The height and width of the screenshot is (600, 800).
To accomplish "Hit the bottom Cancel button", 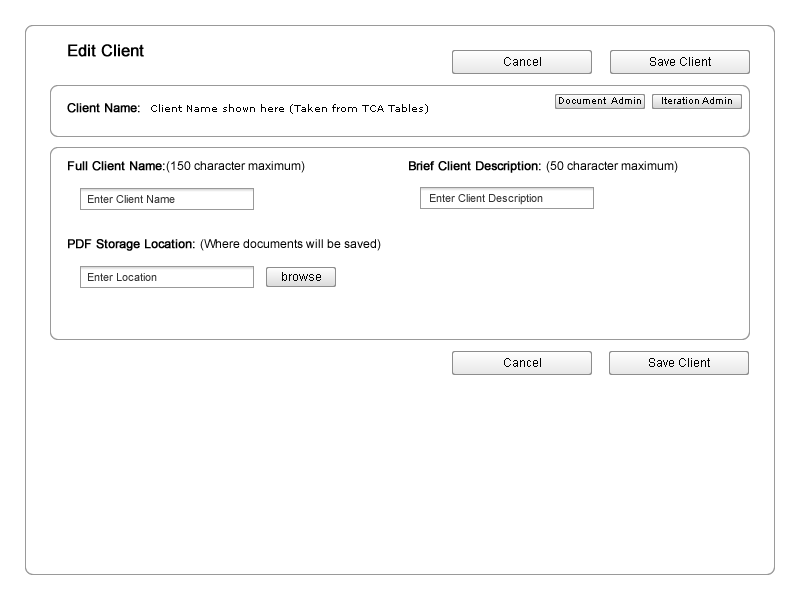I will coord(521,363).
